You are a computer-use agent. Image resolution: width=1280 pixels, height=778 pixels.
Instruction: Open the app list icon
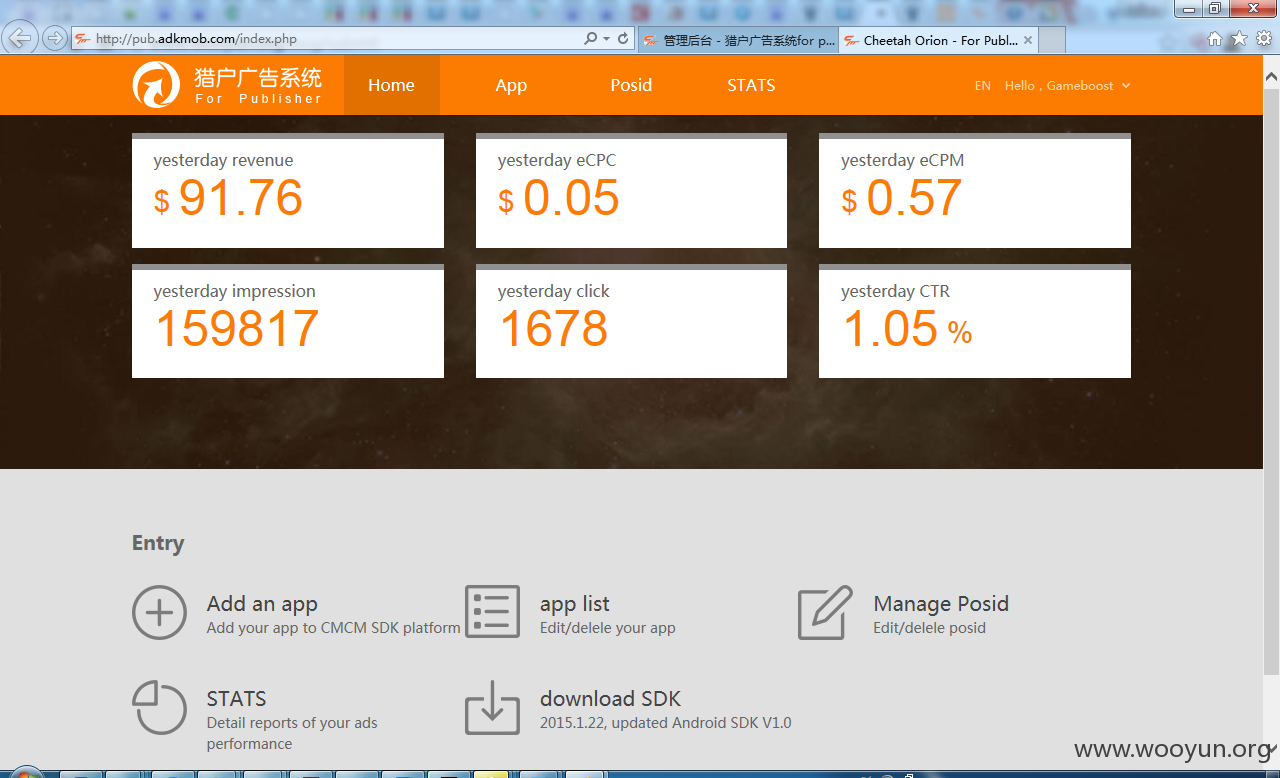coord(492,612)
